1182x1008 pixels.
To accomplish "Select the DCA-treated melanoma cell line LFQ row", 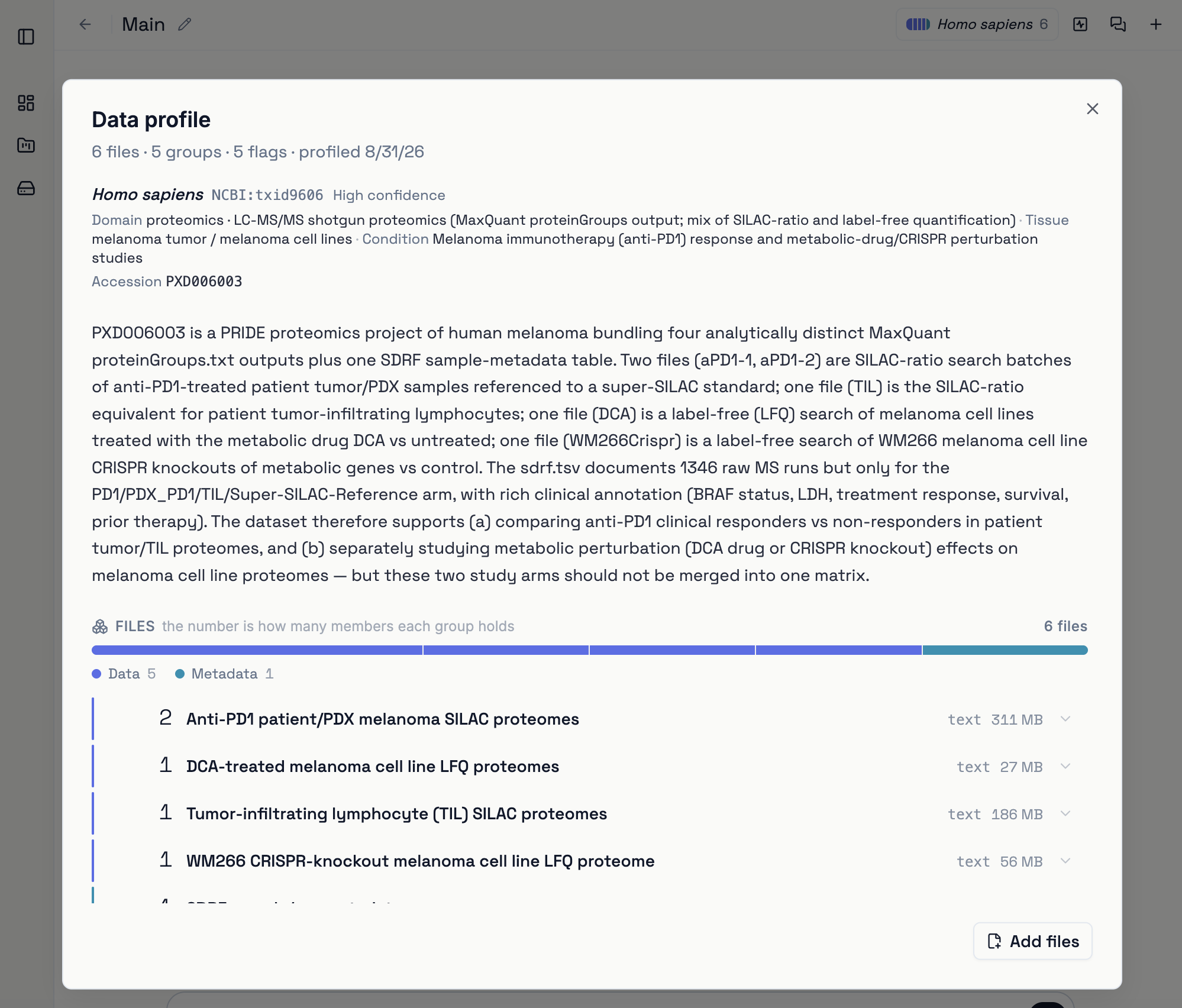I will coord(589,767).
